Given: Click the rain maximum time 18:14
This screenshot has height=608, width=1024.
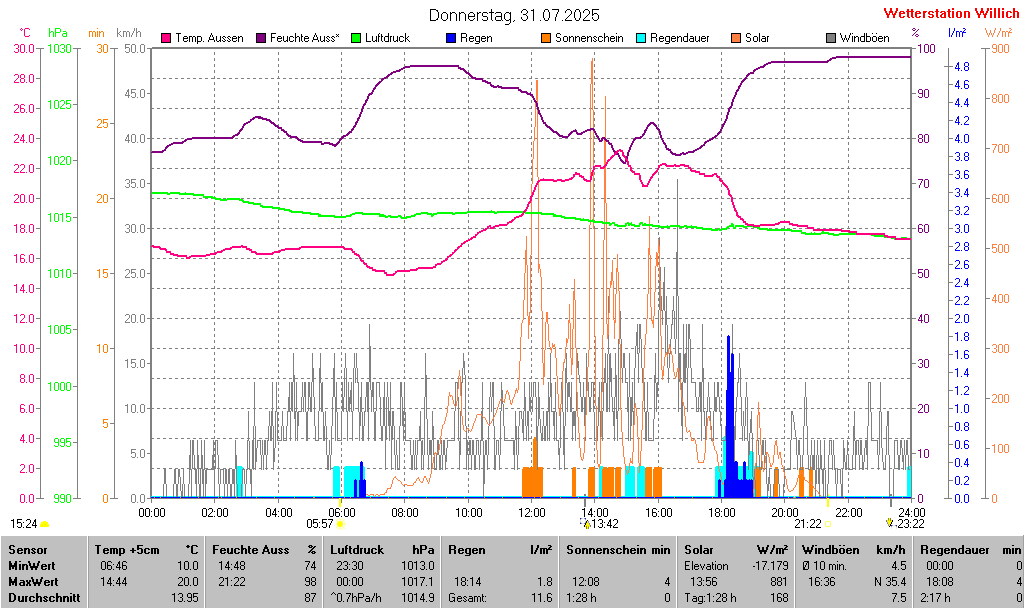Looking at the screenshot, I should tap(468, 581).
